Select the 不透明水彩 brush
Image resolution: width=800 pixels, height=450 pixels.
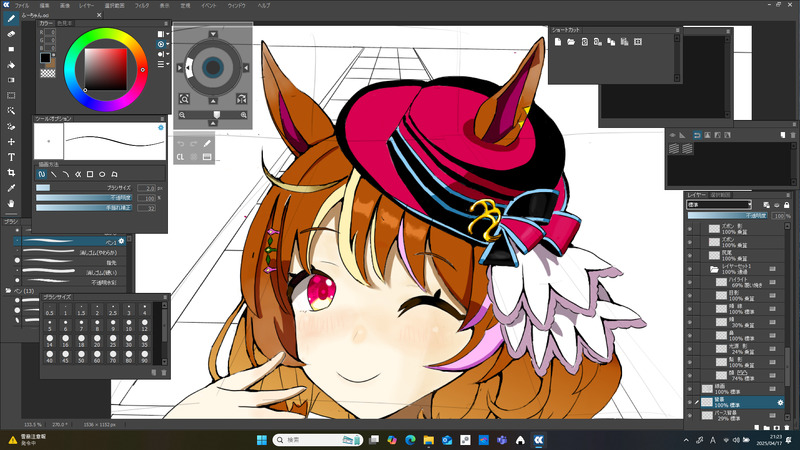pos(70,282)
